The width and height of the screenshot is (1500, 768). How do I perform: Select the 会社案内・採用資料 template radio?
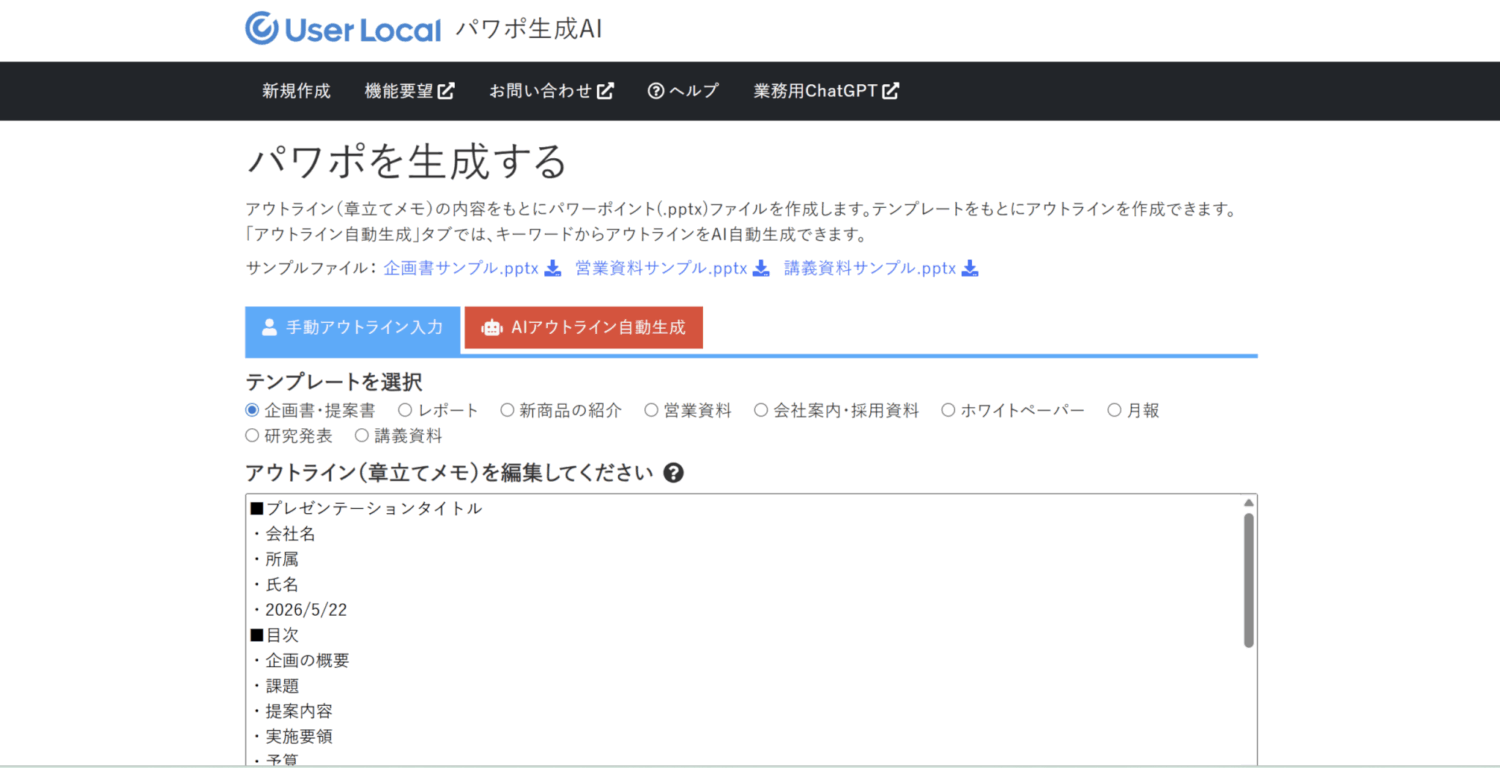(761, 410)
